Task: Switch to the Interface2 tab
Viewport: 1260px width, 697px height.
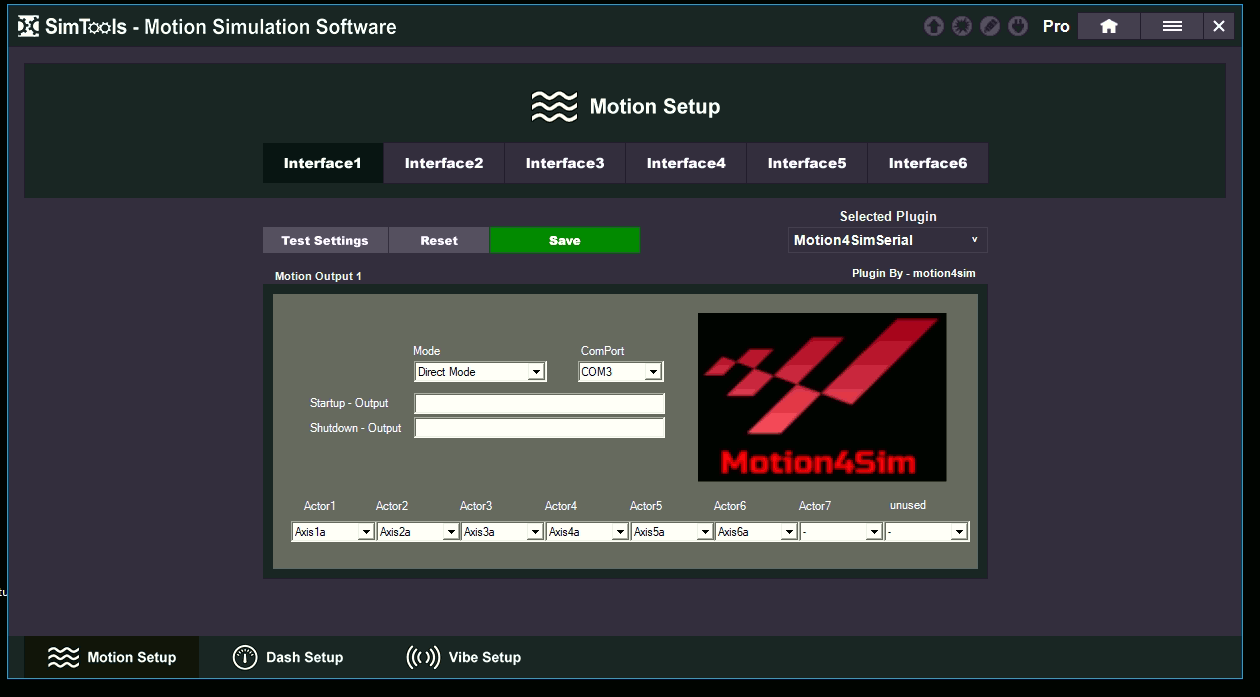Action: coord(444,163)
